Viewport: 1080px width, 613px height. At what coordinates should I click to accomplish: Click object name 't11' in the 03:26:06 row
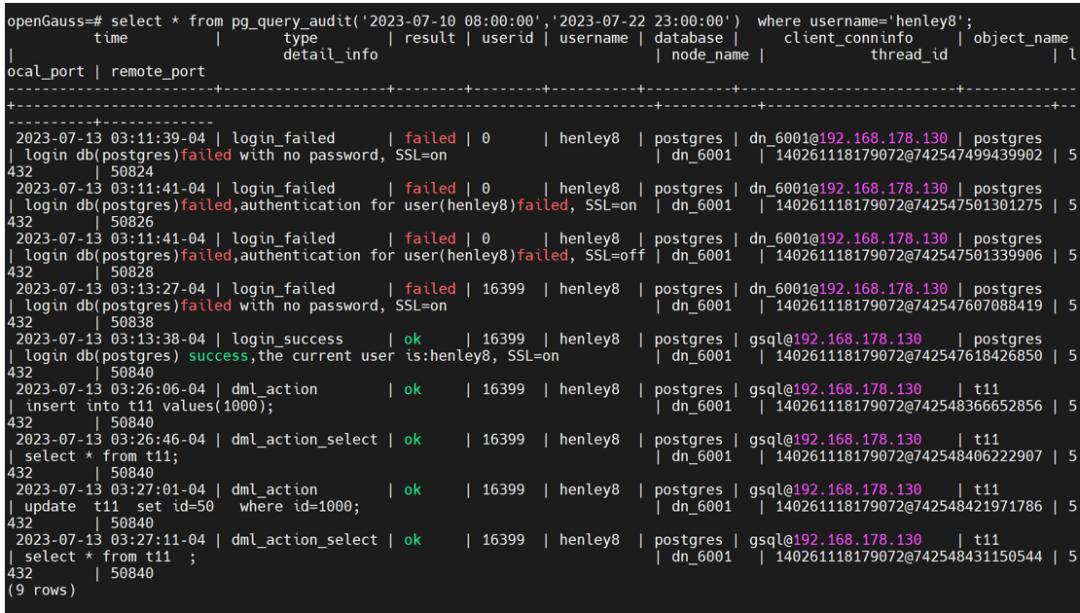(x=986, y=389)
